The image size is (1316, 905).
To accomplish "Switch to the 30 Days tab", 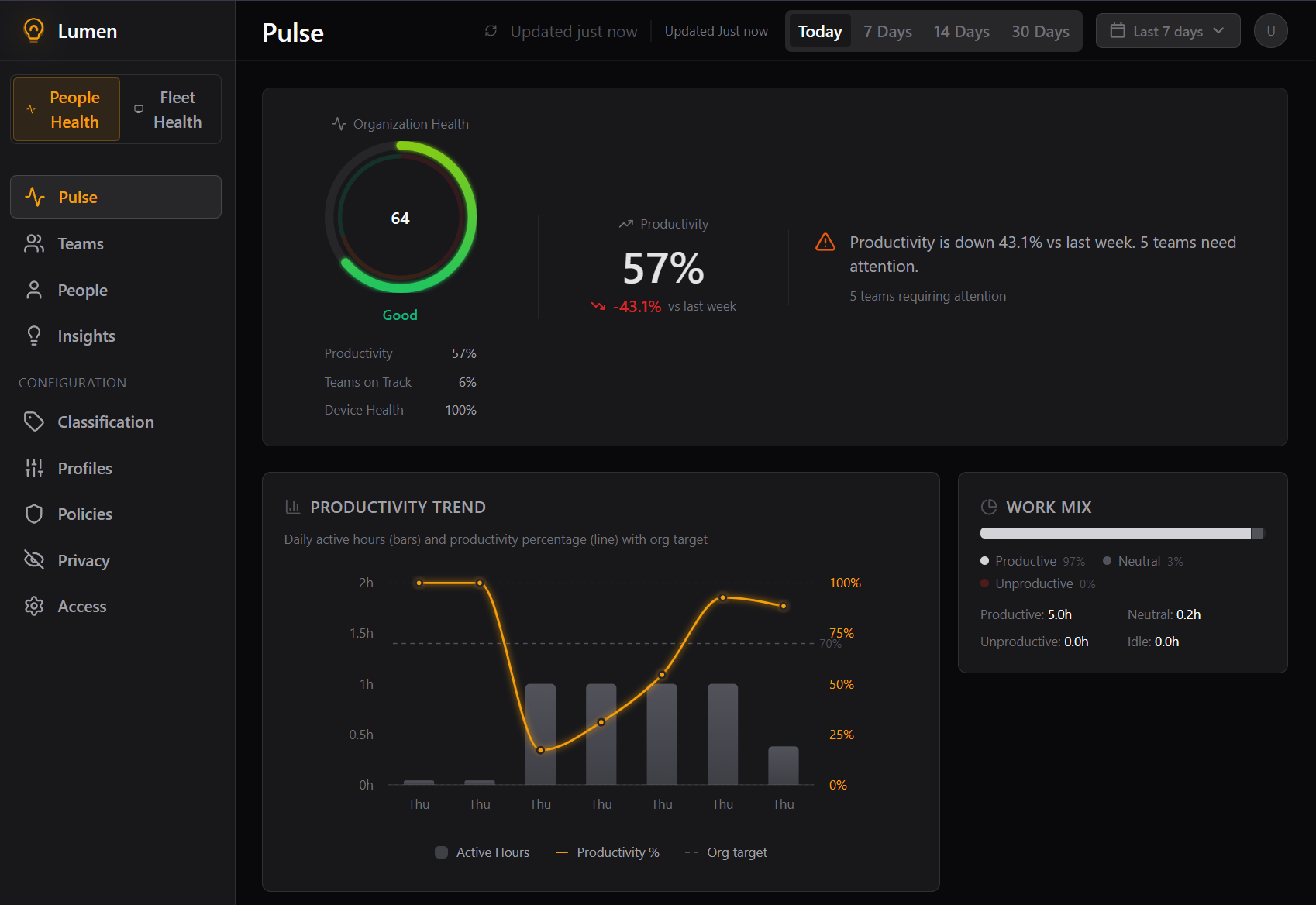I will pos(1040,31).
